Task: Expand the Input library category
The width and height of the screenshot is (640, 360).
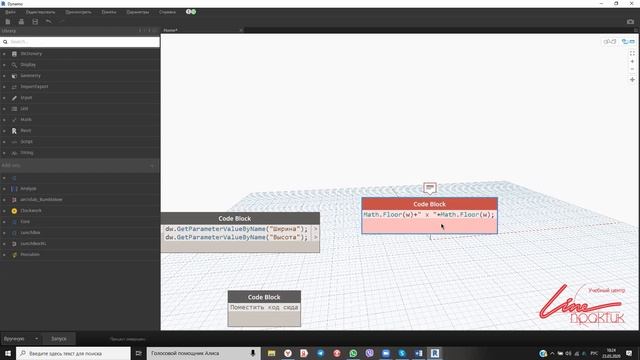Action: point(4,98)
